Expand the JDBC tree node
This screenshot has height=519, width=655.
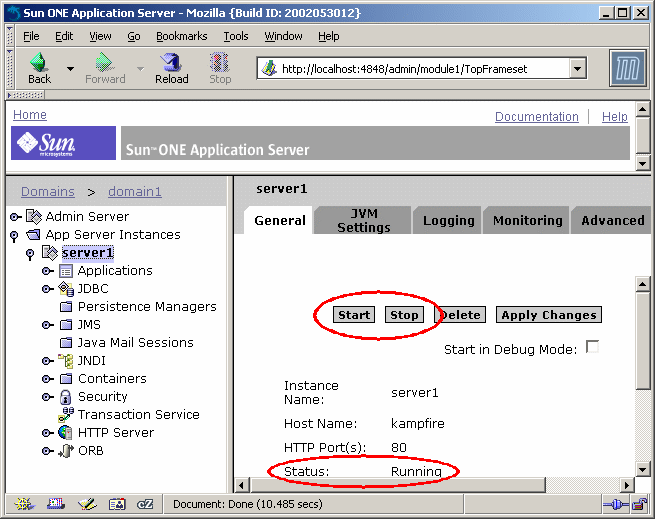[x=48, y=289]
